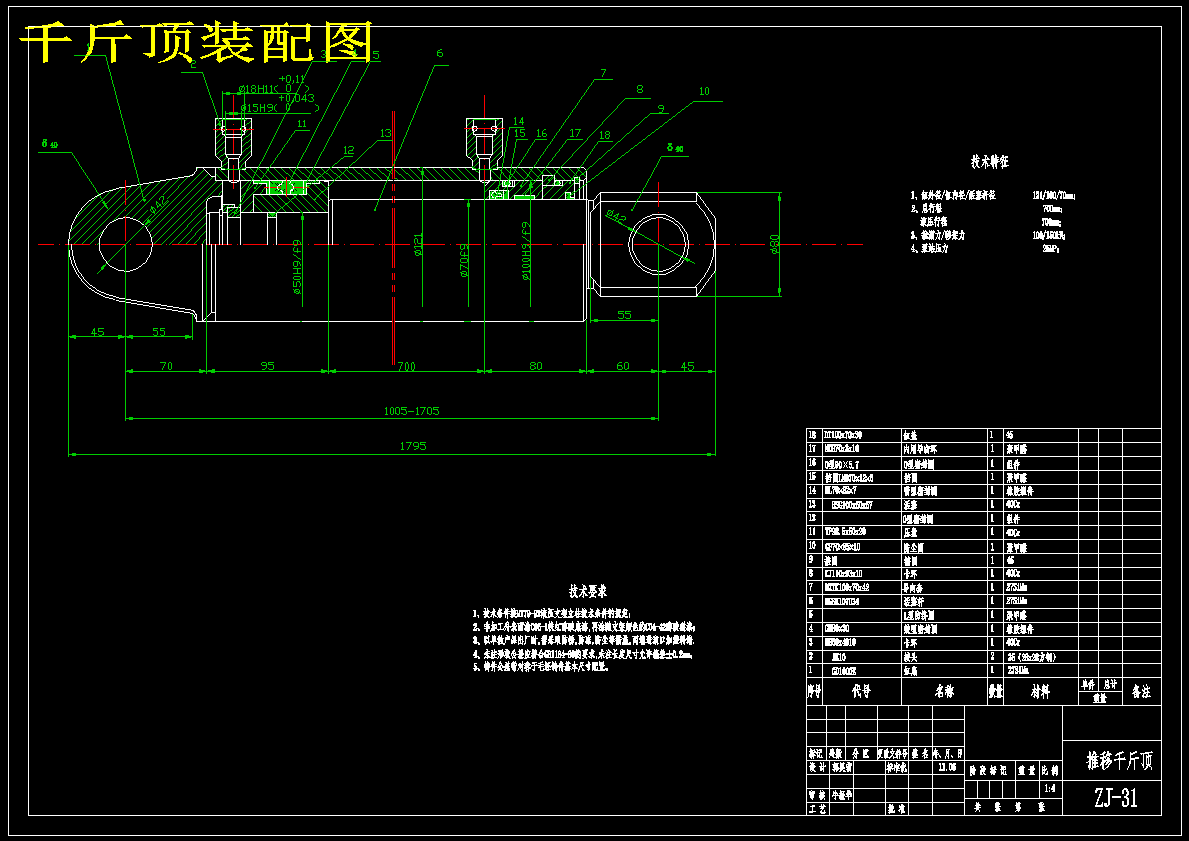Select the 名称 column header
Image resolution: width=1189 pixels, height=841 pixels.
point(944,692)
